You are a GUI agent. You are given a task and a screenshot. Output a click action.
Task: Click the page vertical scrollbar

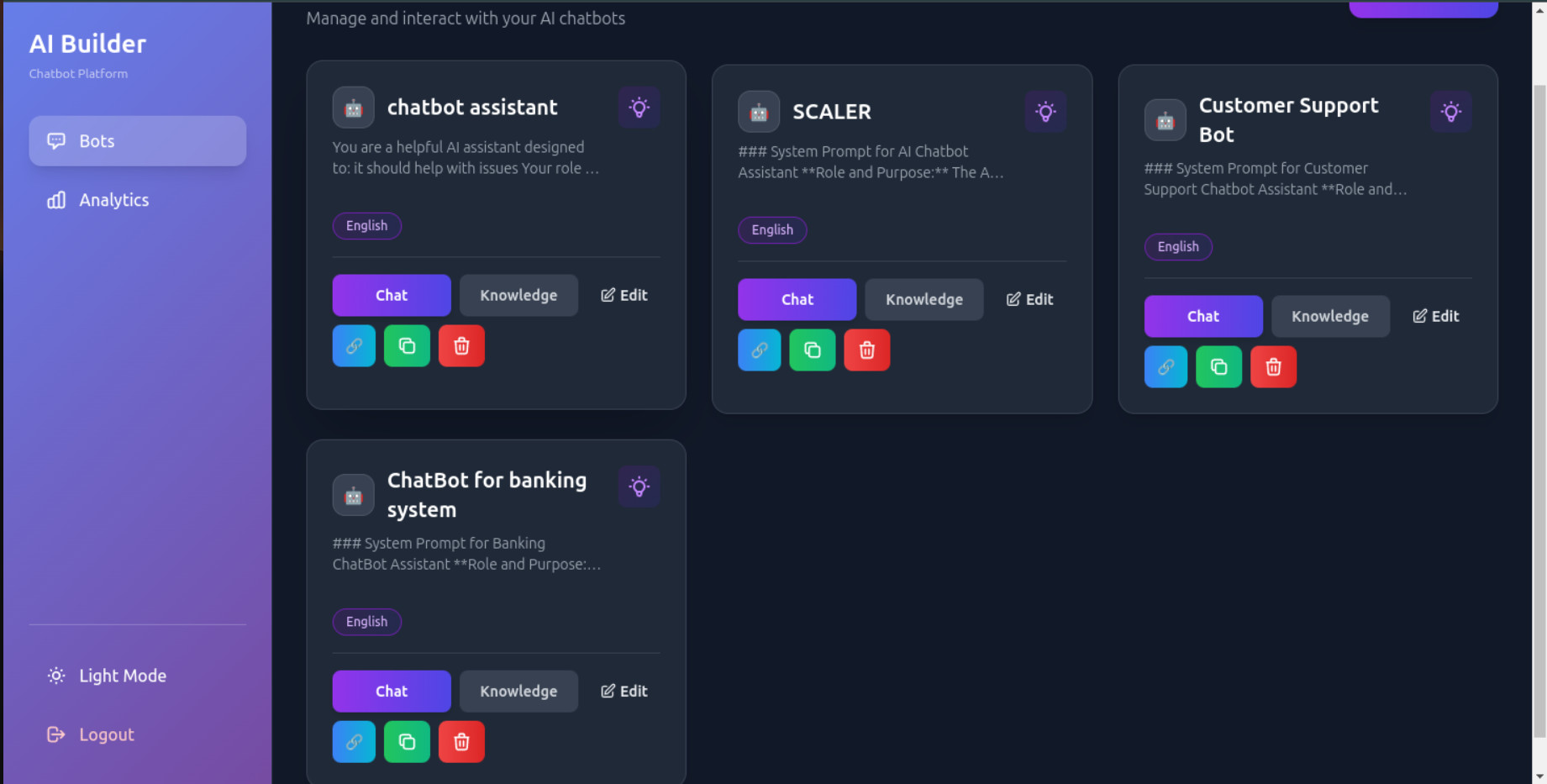[1539, 412]
